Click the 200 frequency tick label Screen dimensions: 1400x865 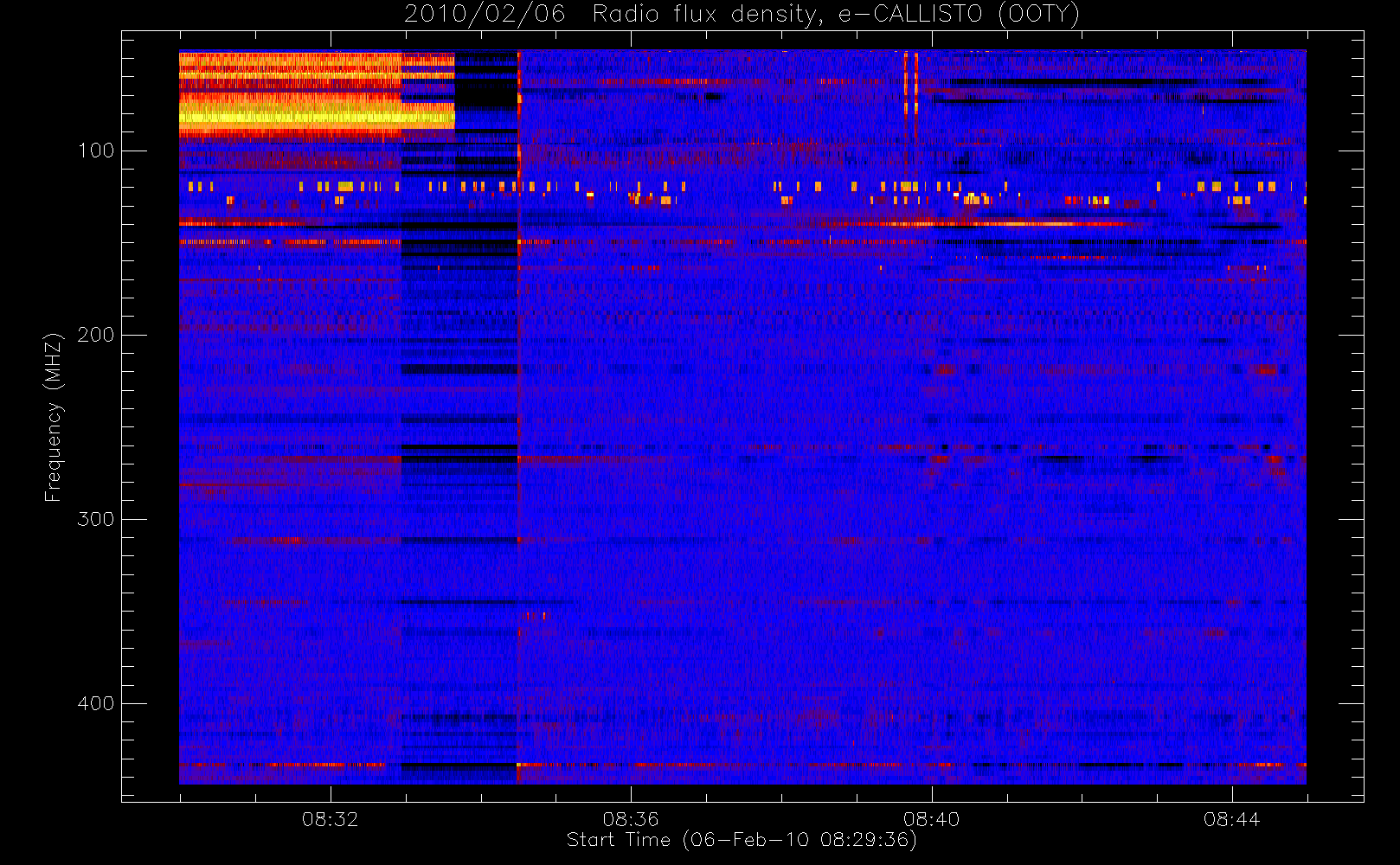point(96,335)
